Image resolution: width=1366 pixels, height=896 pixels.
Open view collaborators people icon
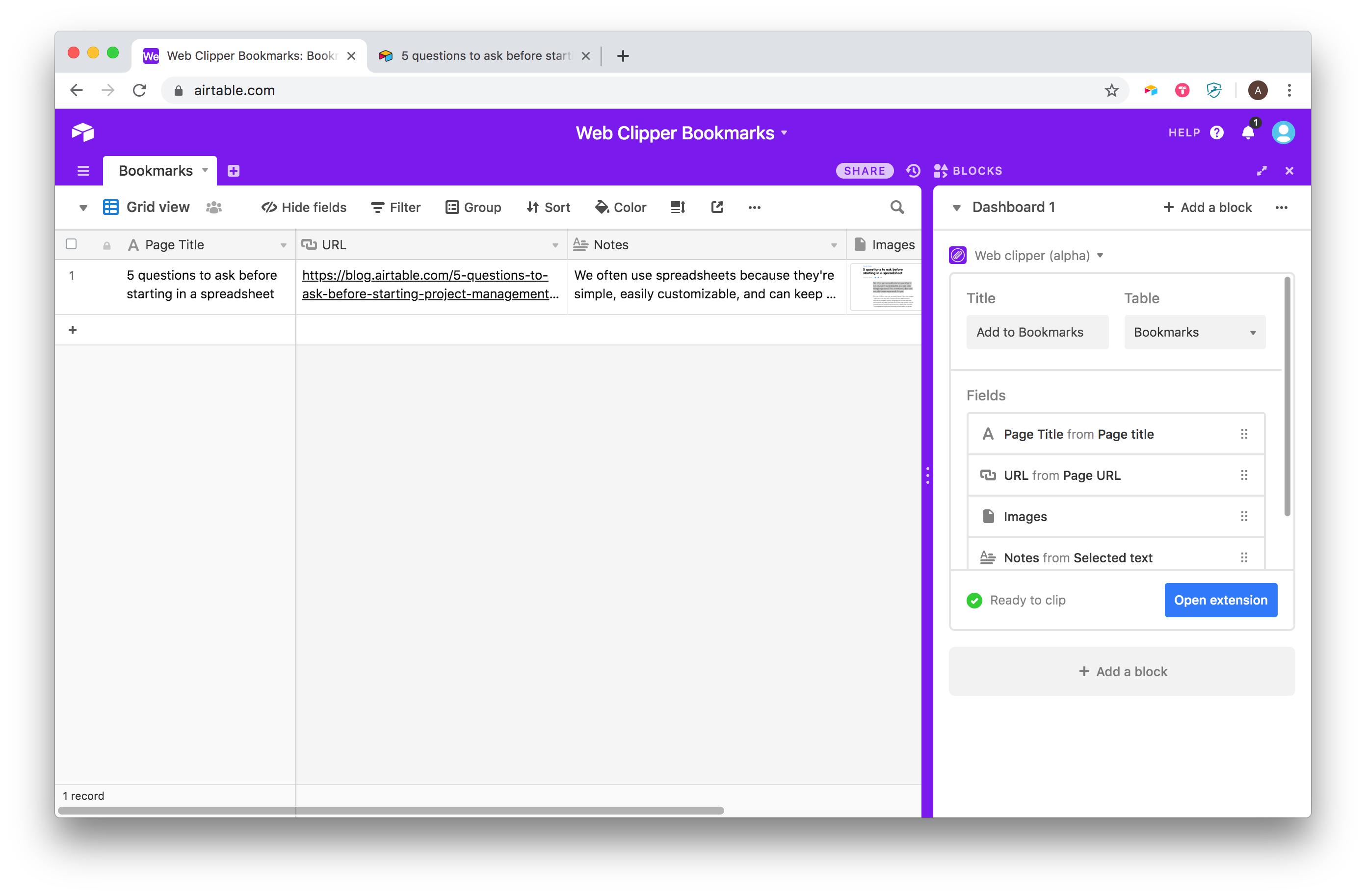pos(214,207)
